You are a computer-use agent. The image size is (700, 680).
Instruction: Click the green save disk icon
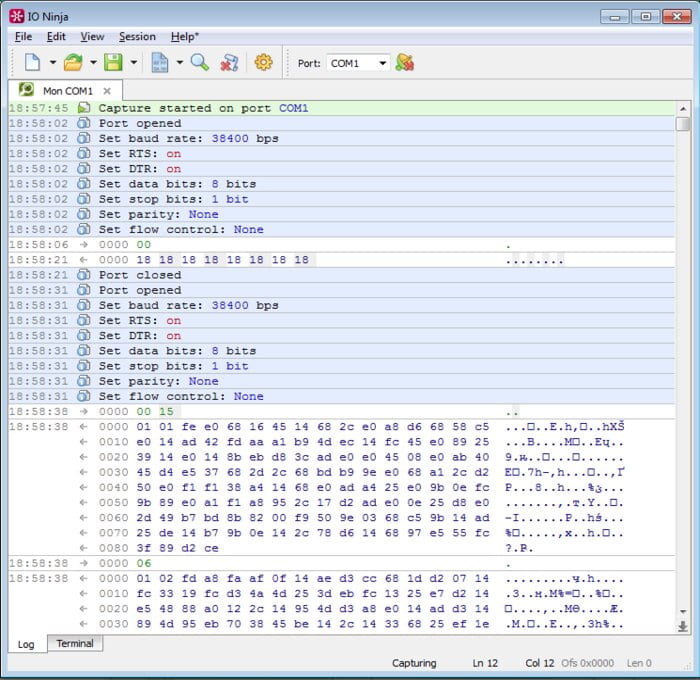tap(113, 63)
